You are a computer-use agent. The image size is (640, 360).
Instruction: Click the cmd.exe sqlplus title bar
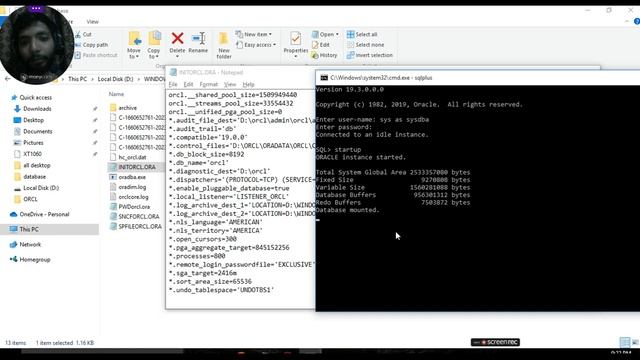[478, 78]
